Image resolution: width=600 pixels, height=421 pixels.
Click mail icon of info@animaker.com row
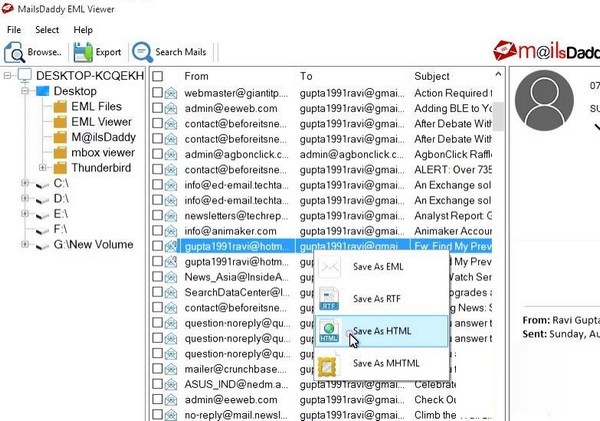coord(171,231)
